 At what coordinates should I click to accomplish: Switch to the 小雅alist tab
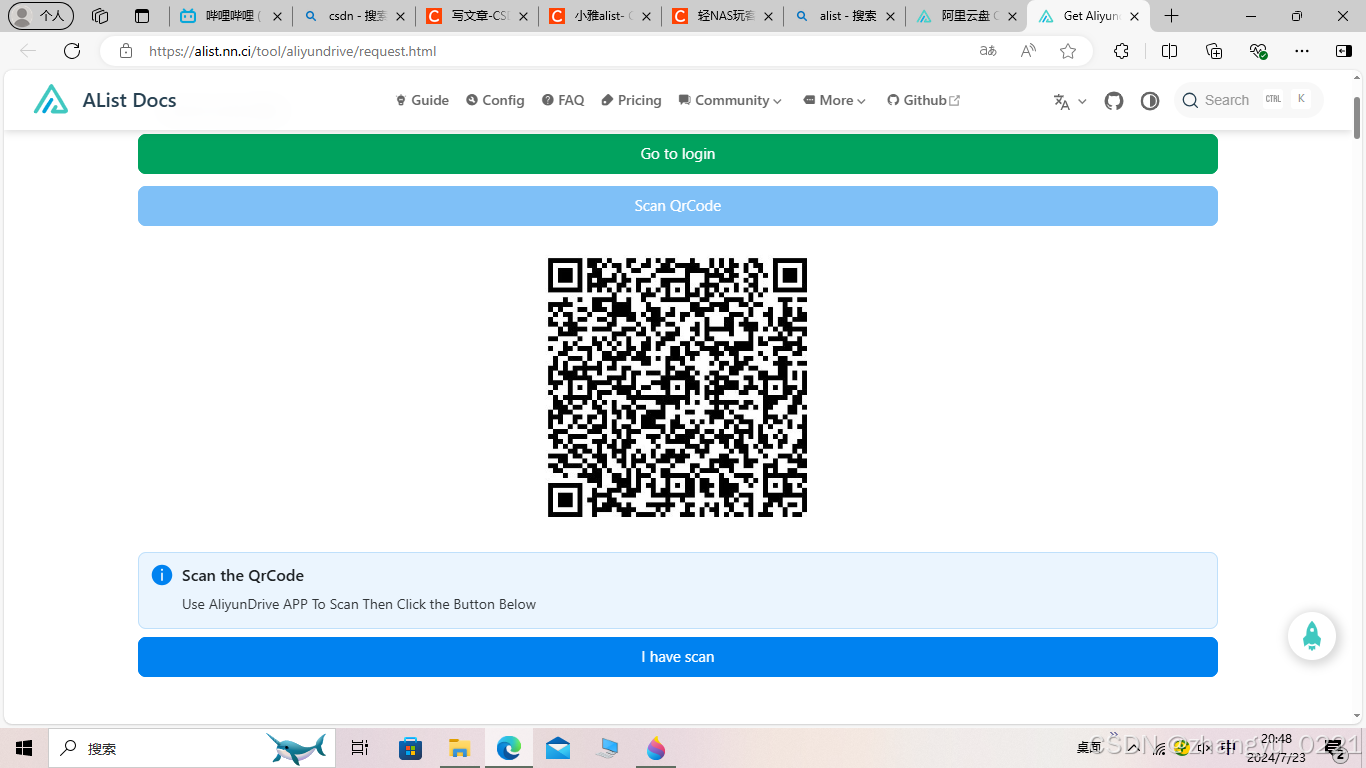tap(600, 16)
